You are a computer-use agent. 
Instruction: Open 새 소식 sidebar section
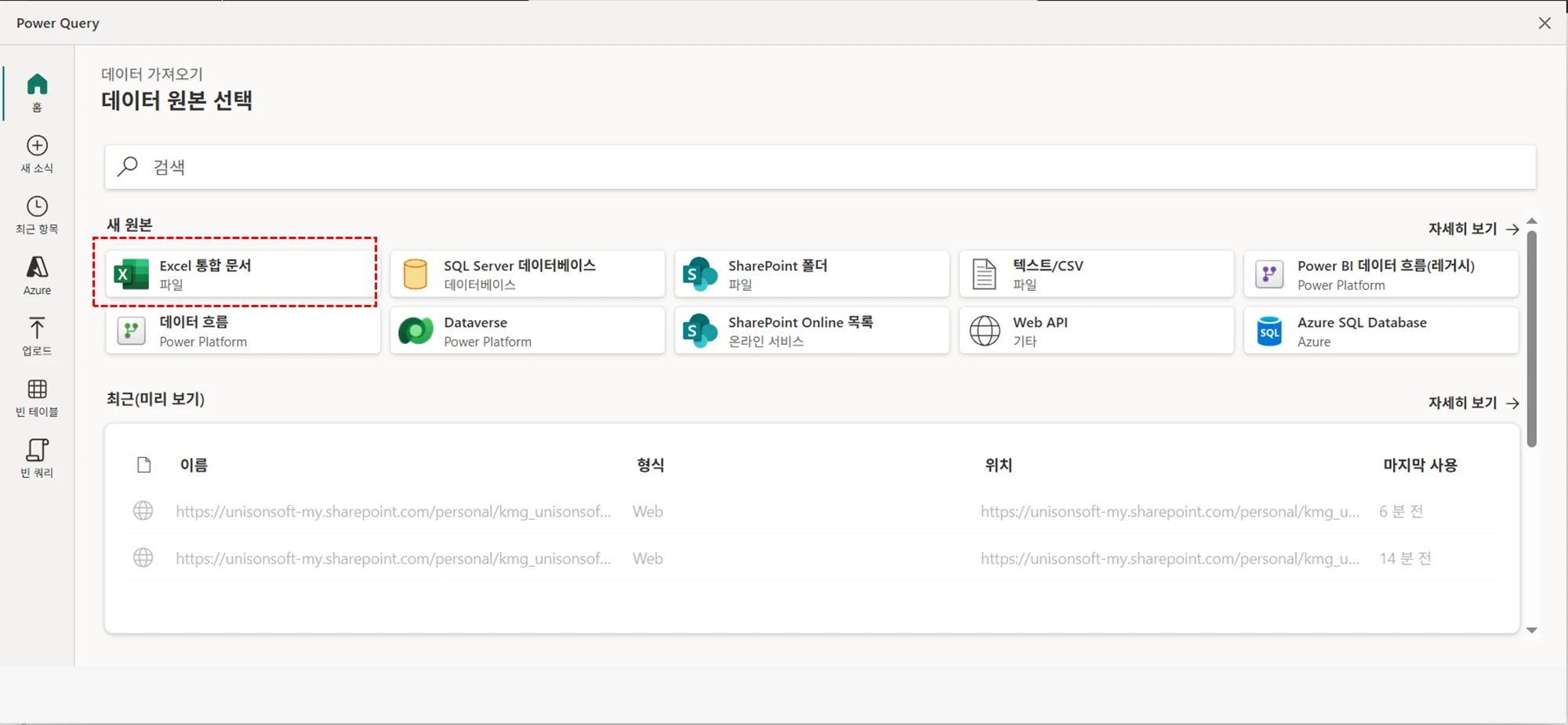pos(37,154)
